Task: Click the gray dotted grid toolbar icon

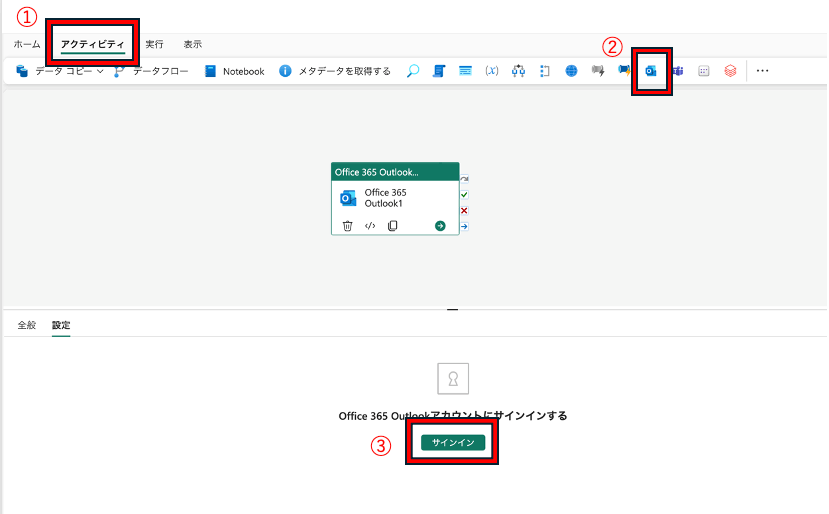Action: coord(704,71)
